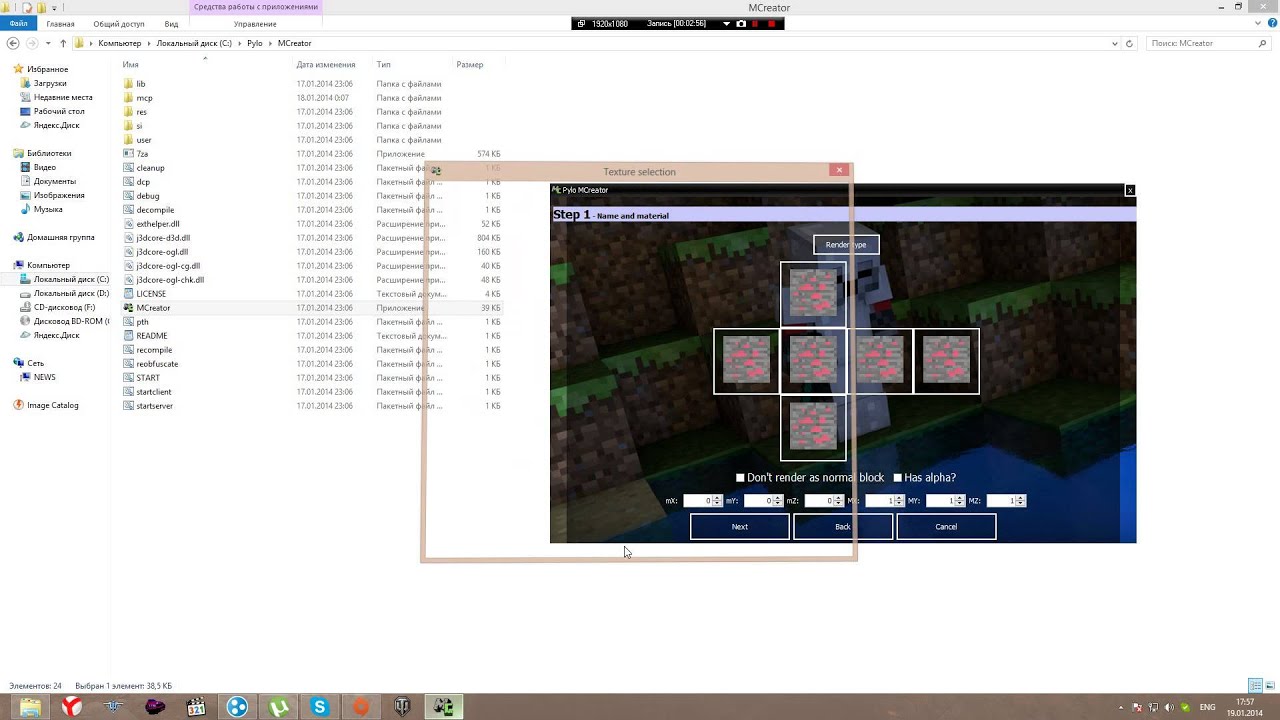Screen dimensions: 1280x720
Task: Click Back in MCreator wizard
Action: (x=843, y=527)
